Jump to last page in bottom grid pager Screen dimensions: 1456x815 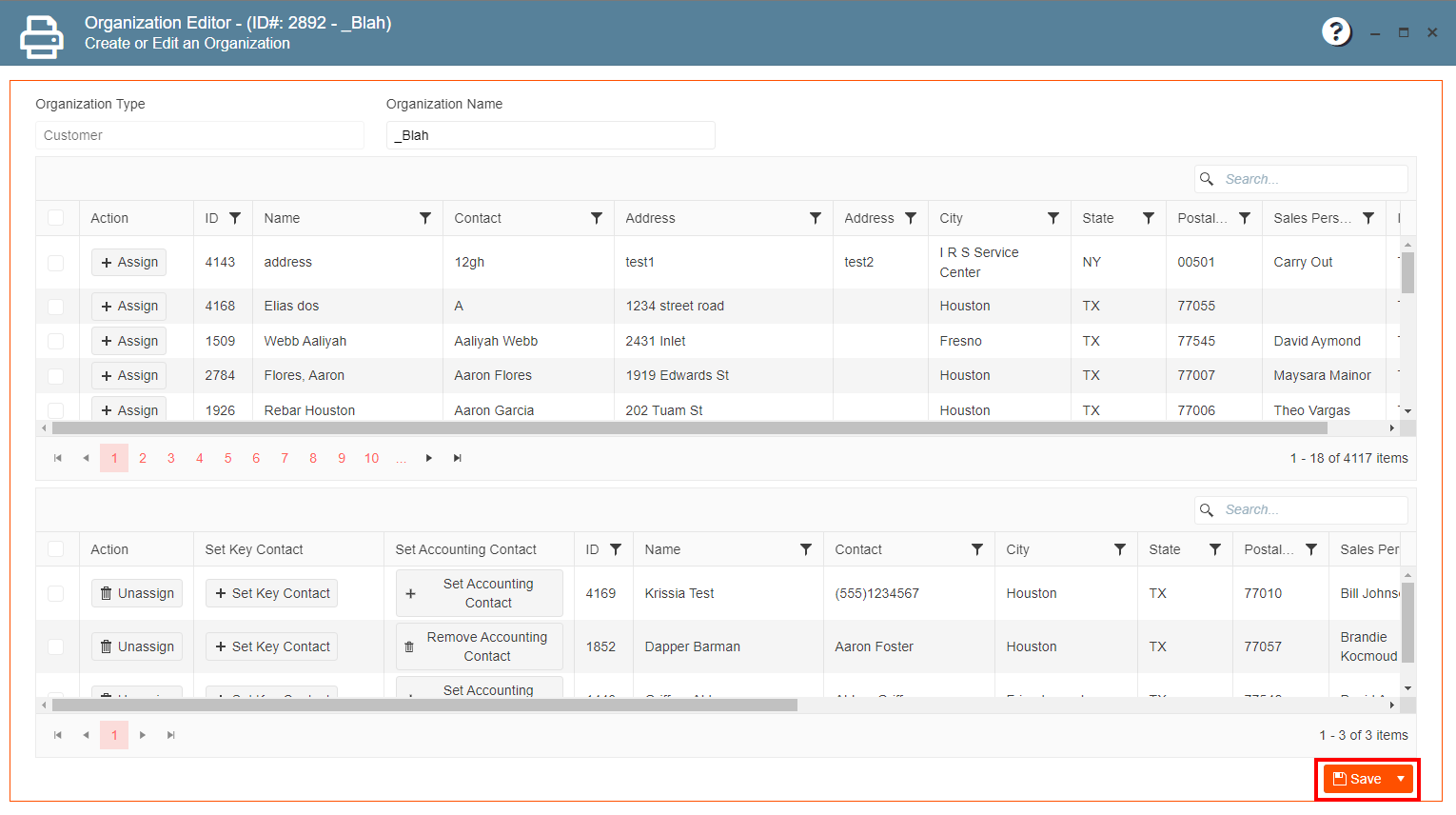point(171,735)
